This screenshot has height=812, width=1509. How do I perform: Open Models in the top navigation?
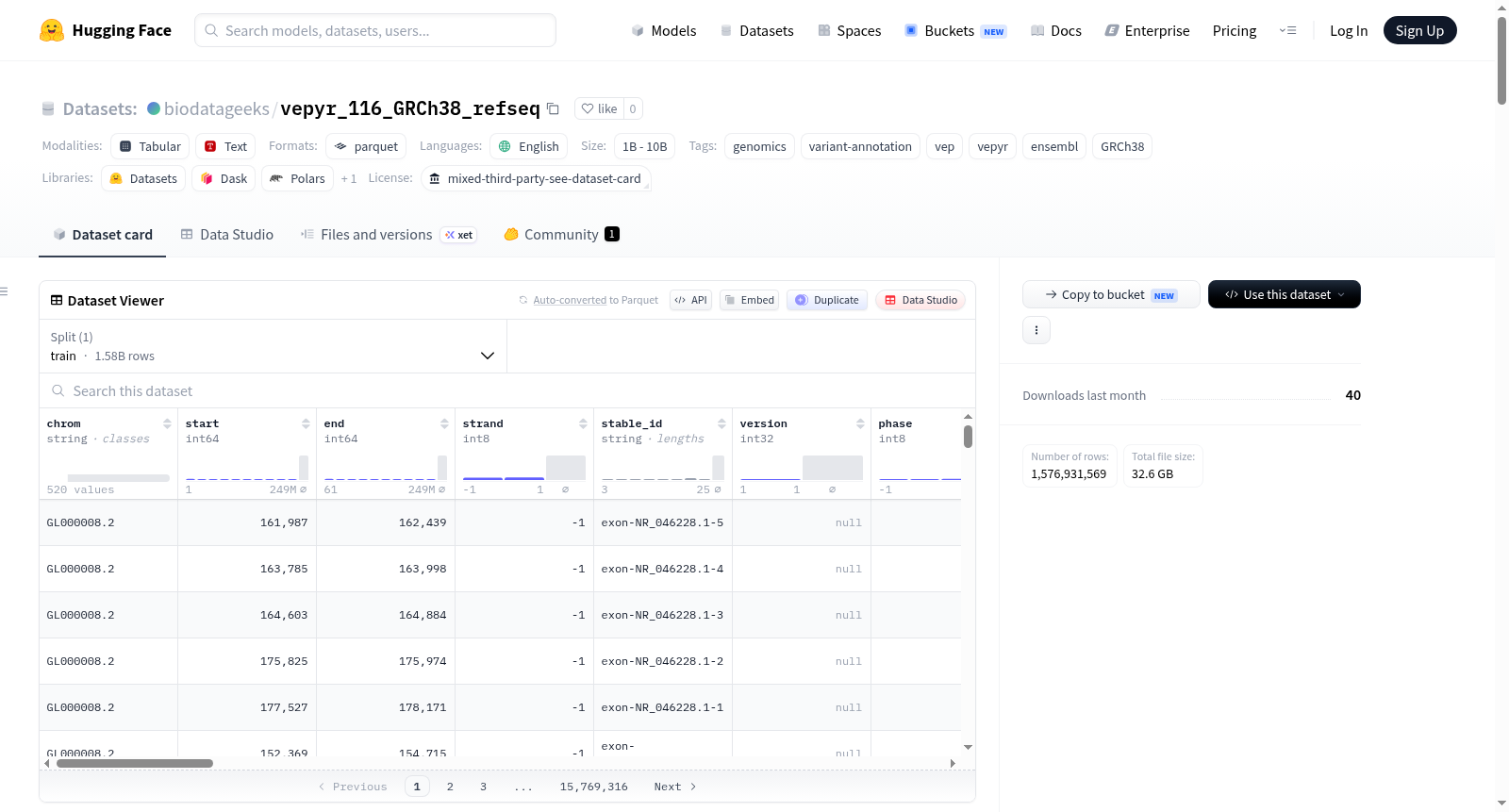[664, 30]
